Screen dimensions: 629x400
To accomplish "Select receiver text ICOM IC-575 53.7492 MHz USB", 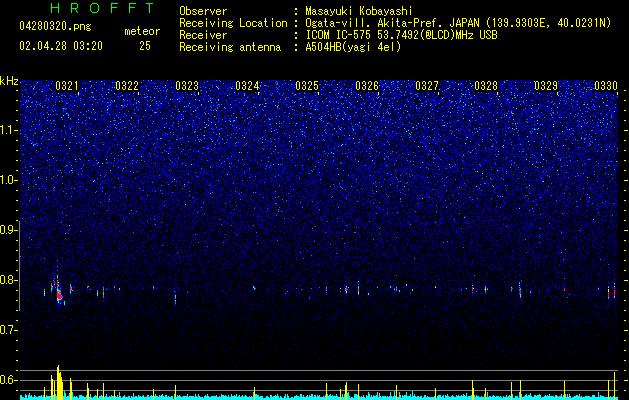I will (x=401, y=35).
